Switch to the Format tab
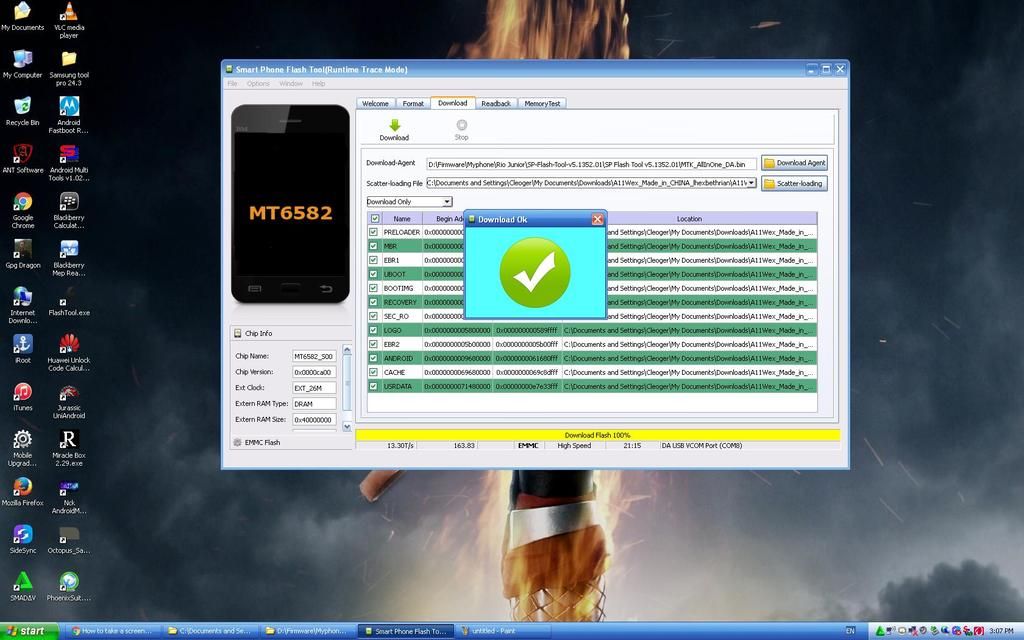The image size is (1024, 640). coord(412,103)
